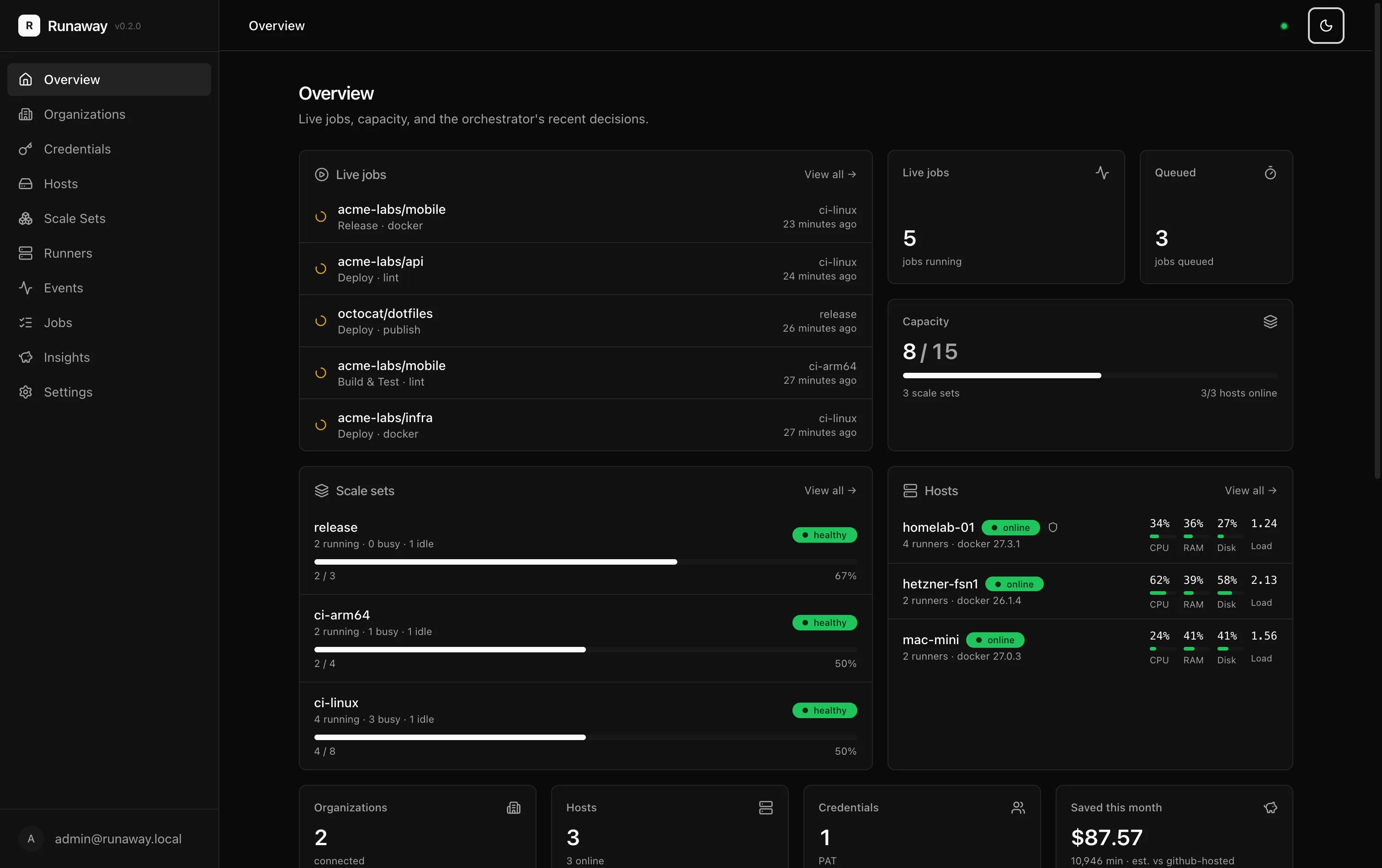This screenshot has width=1382, height=868.
Task: Click piggy bank icon on Saved this month
Action: [1270, 808]
